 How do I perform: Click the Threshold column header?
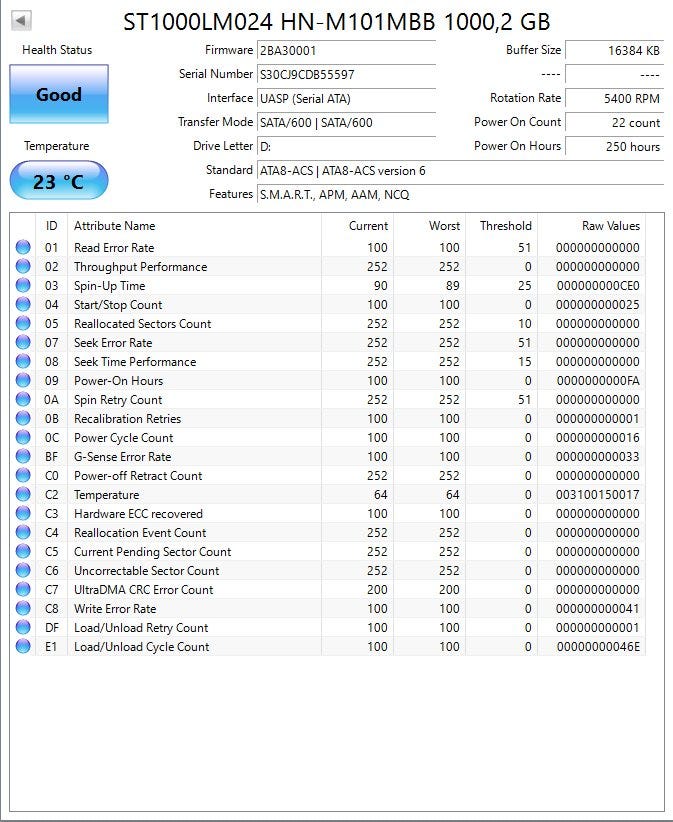pos(505,226)
